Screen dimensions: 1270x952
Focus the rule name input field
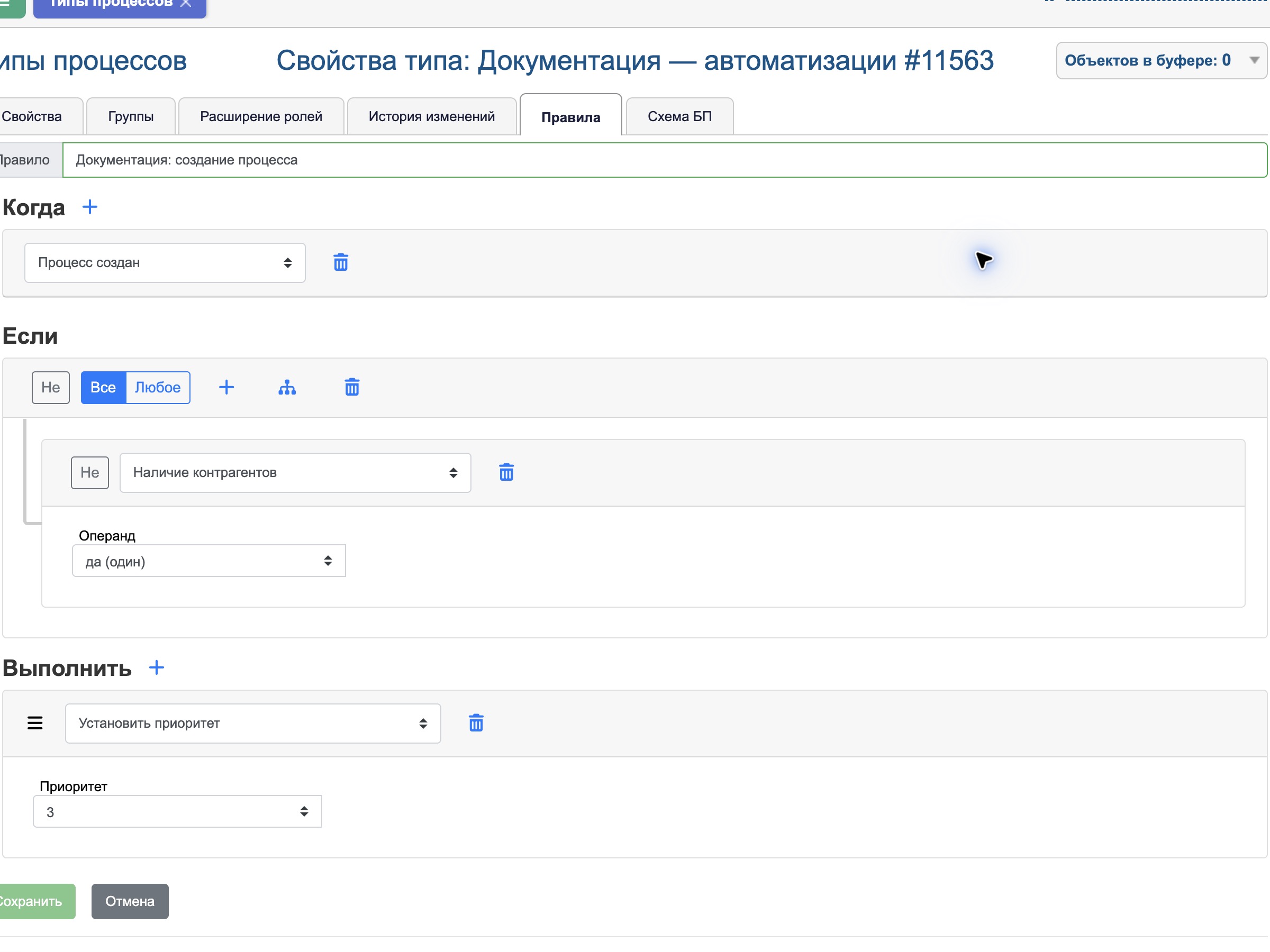665,160
